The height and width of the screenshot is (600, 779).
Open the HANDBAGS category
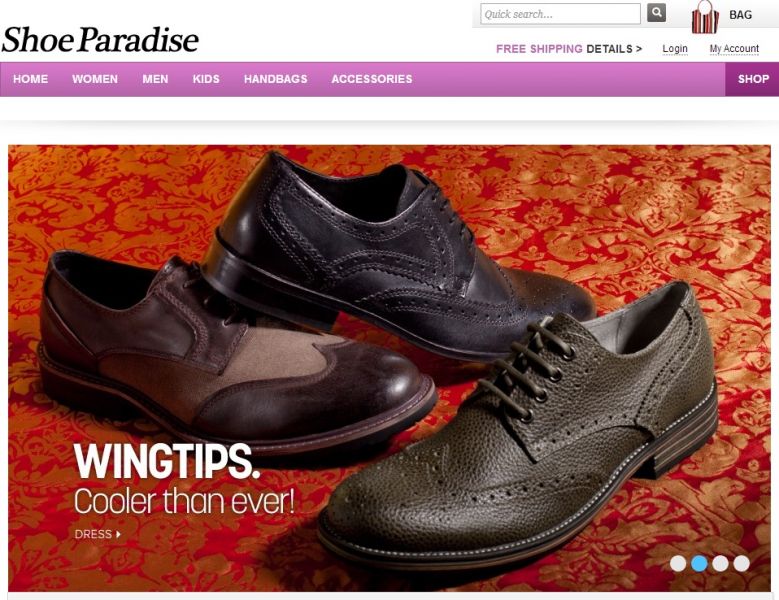coord(275,79)
